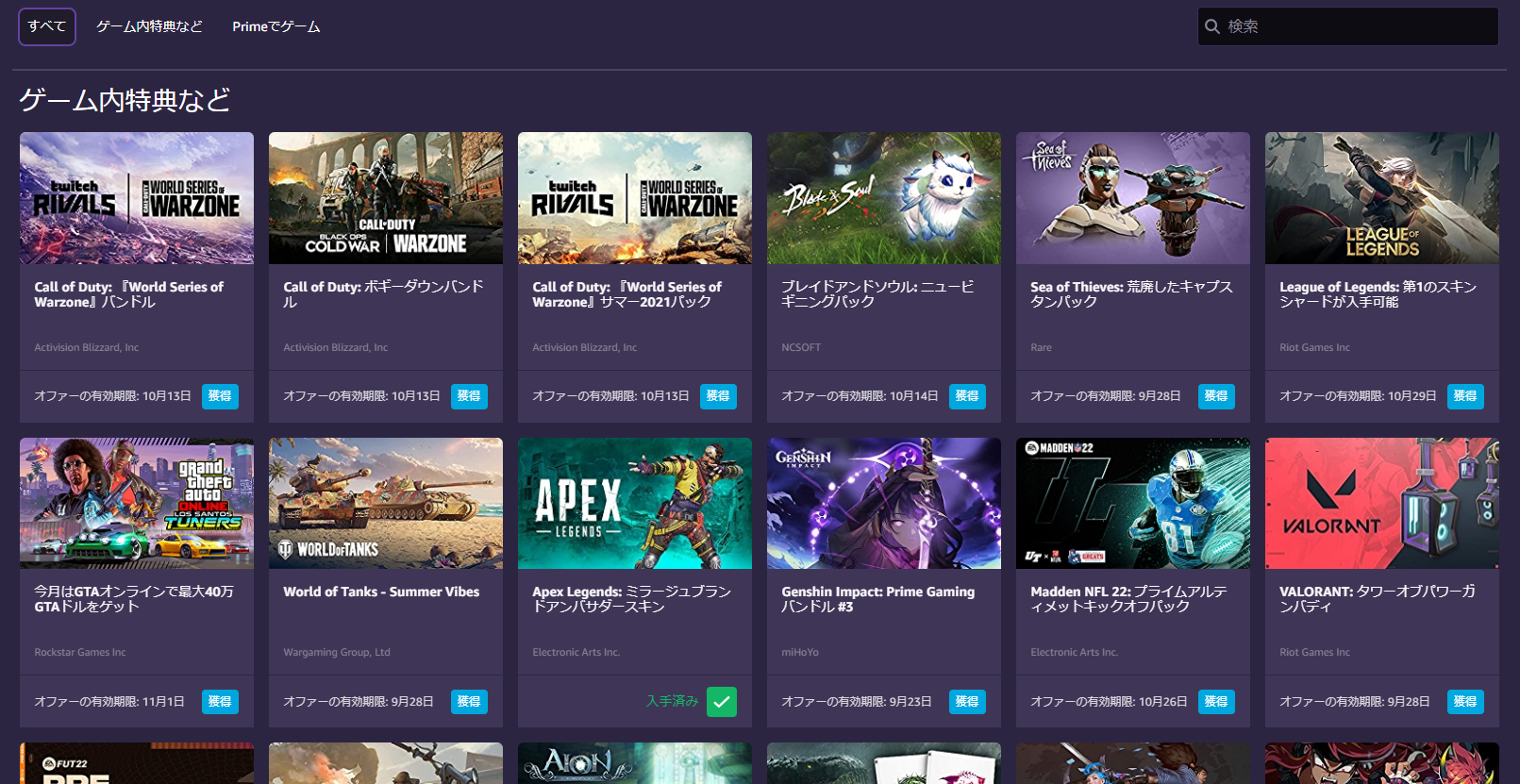Open AION card thumbnail at bottom

(x=635, y=763)
